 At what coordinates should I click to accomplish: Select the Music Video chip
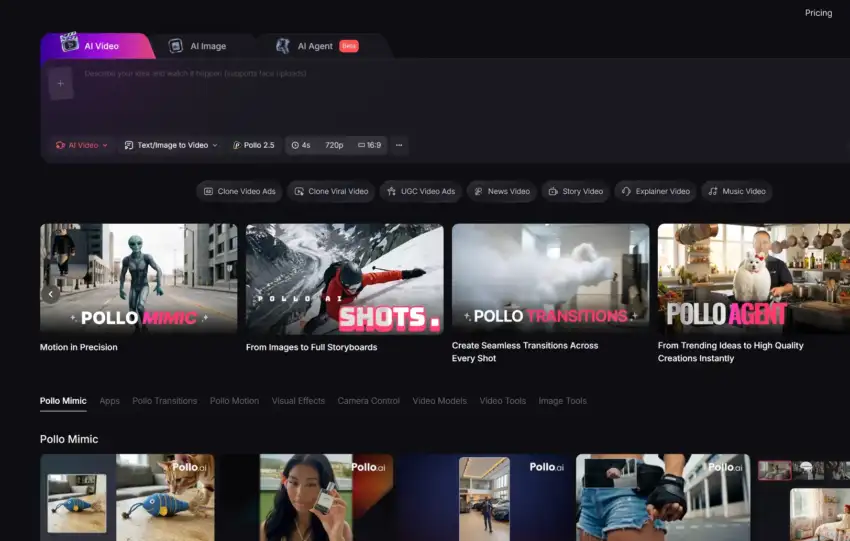(x=737, y=191)
